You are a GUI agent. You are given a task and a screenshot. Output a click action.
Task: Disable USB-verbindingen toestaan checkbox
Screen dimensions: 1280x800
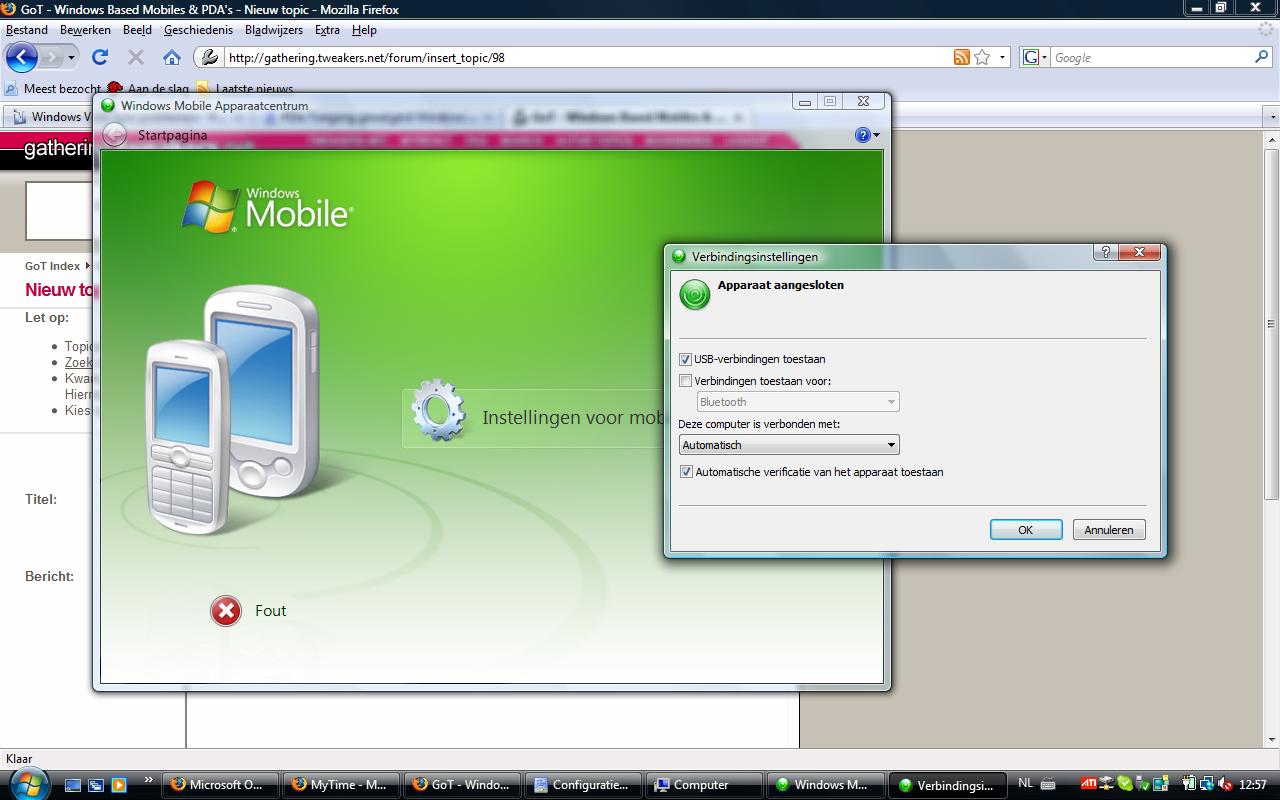[686, 359]
